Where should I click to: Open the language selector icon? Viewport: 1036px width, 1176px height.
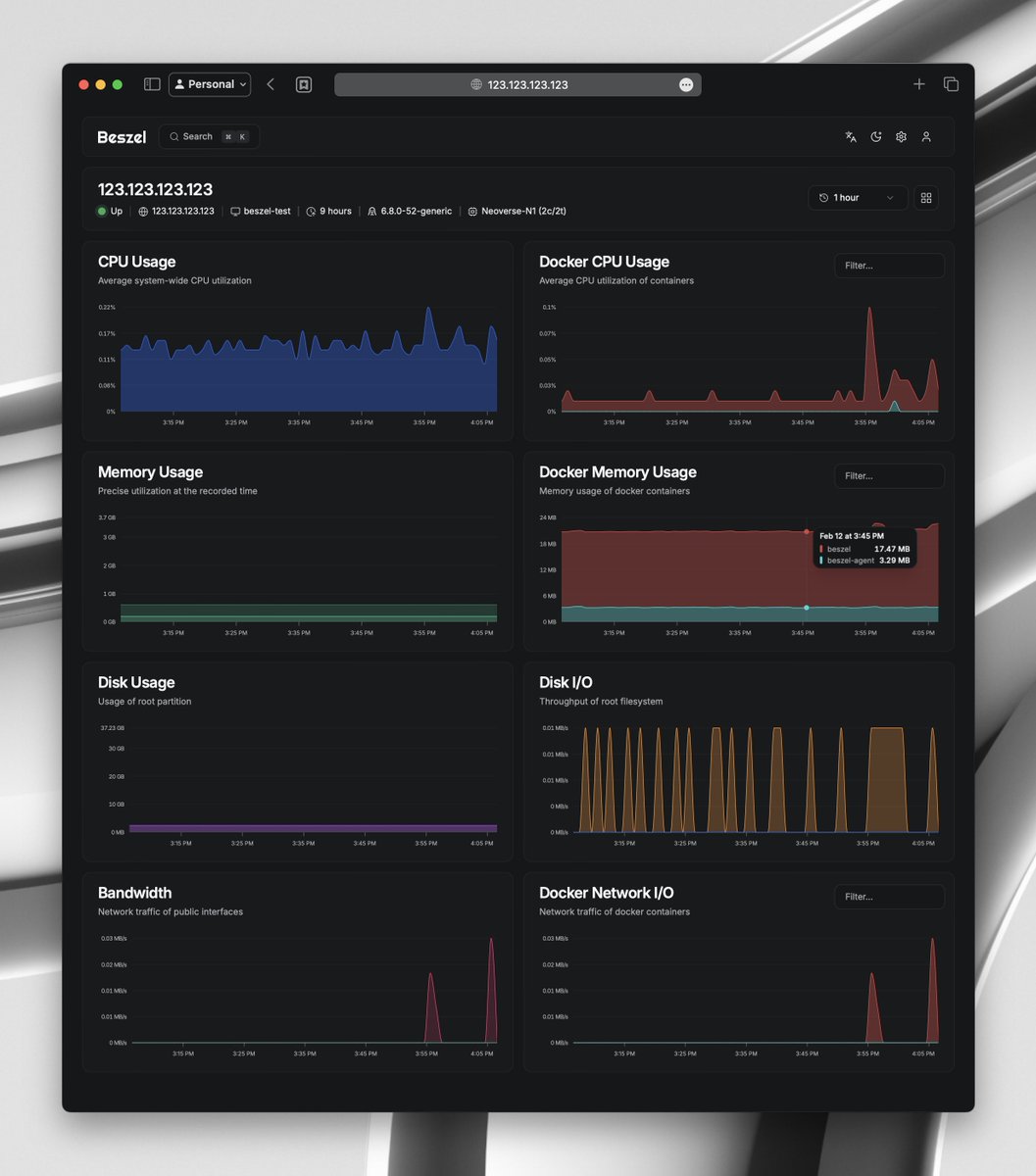point(850,136)
